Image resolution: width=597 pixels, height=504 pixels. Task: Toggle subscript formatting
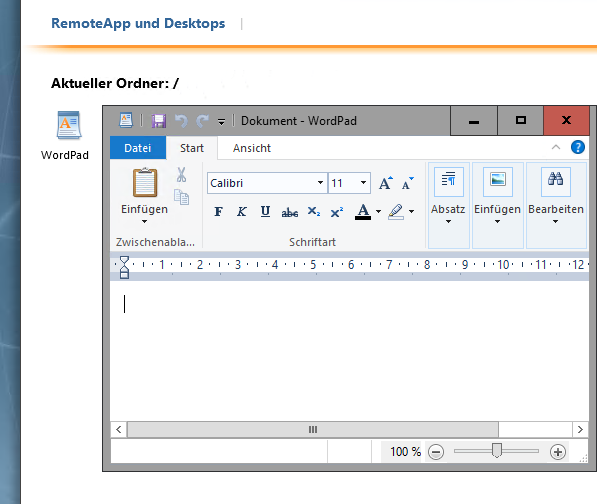pos(314,212)
